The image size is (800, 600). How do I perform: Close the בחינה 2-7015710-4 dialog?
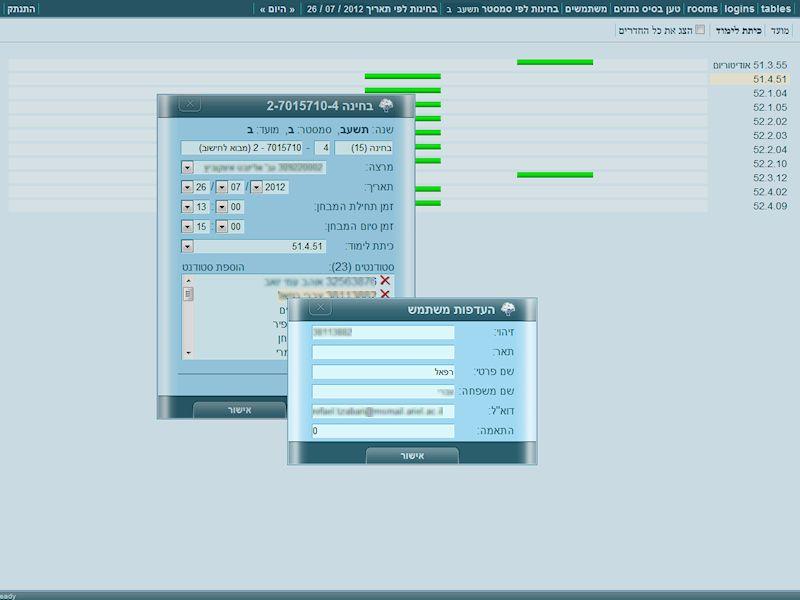click(x=190, y=104)
